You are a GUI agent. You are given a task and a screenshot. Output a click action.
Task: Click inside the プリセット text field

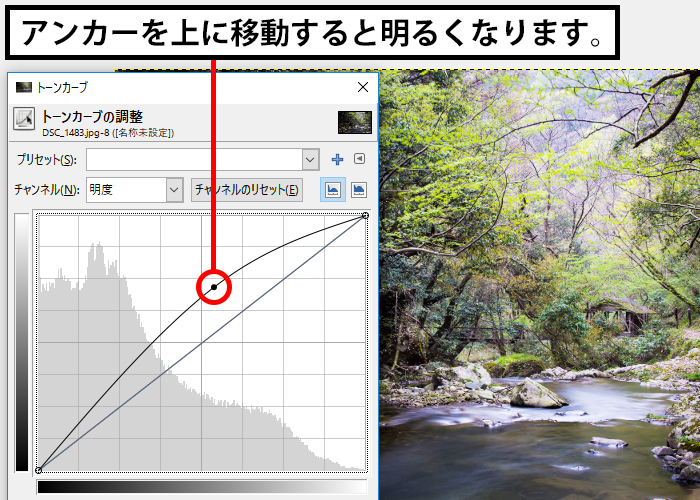click(193, 159)
